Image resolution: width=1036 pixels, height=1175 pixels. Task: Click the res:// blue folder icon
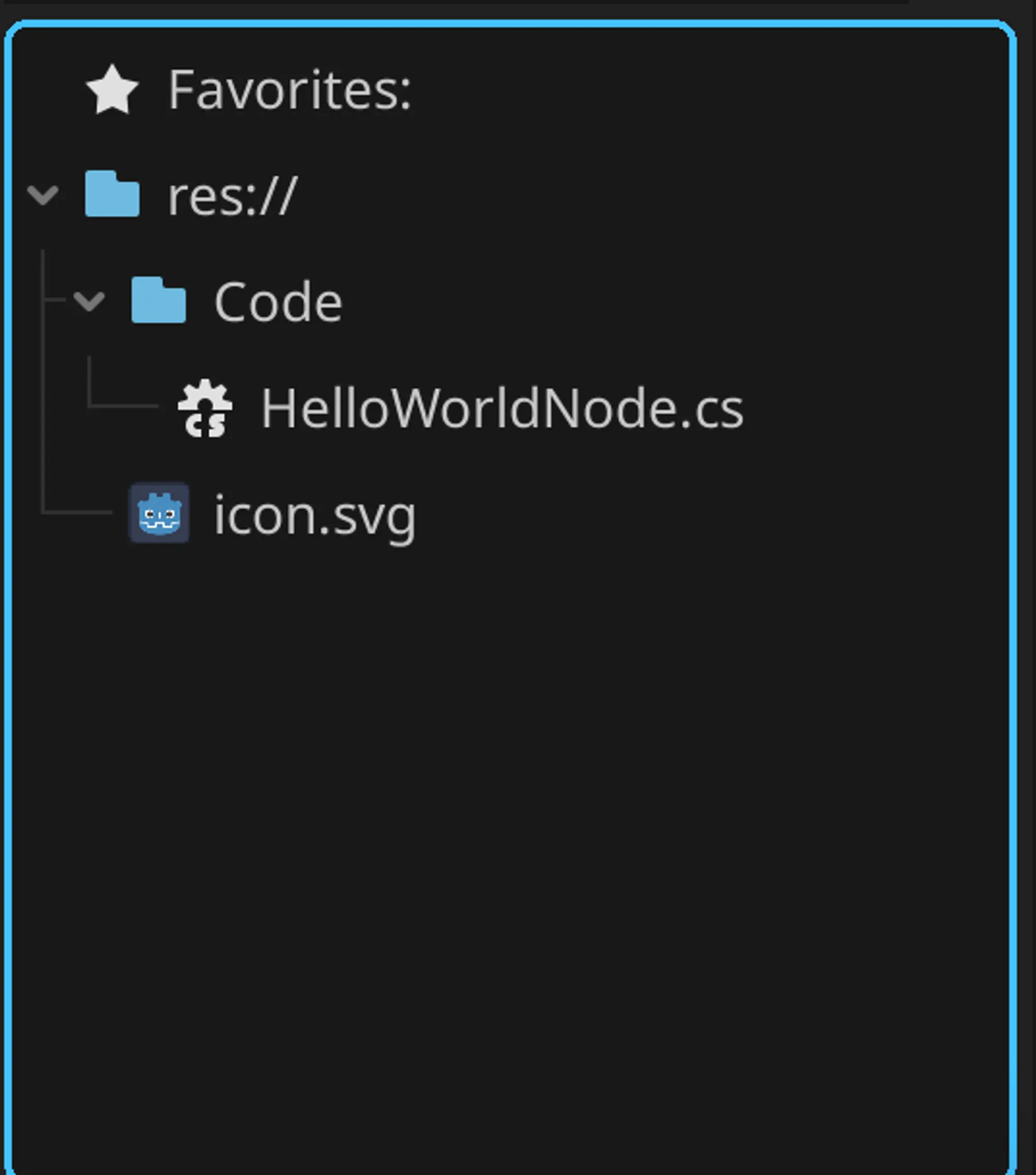click(x=112, y=194)
